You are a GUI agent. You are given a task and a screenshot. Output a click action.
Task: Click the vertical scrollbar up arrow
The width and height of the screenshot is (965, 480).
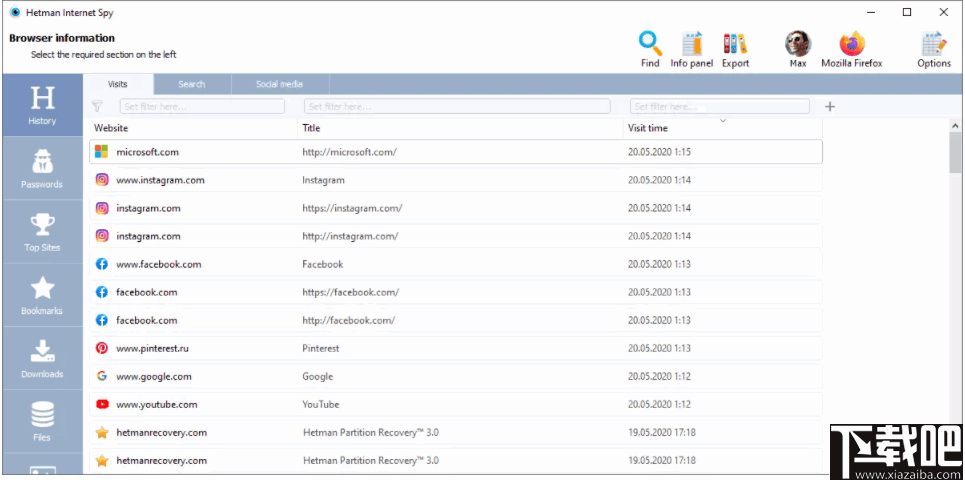coord(955,126)
